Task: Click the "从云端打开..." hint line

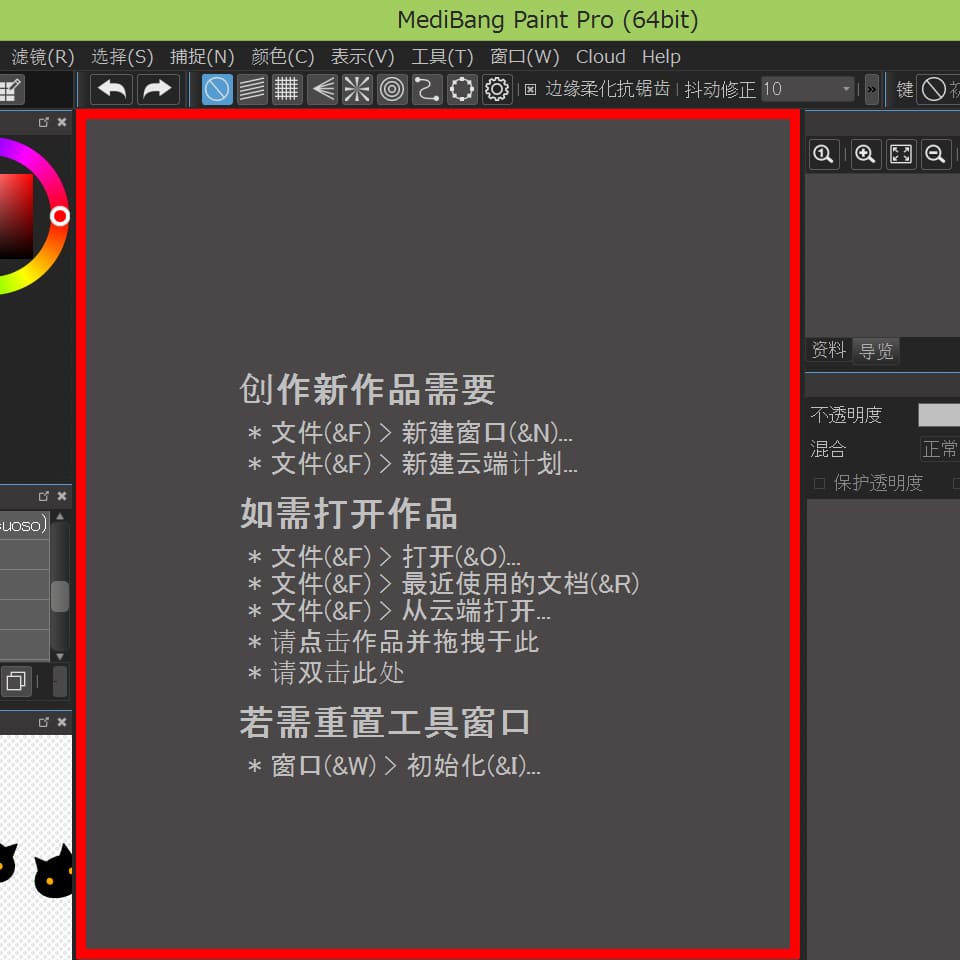Action: [x=476, y=610]
